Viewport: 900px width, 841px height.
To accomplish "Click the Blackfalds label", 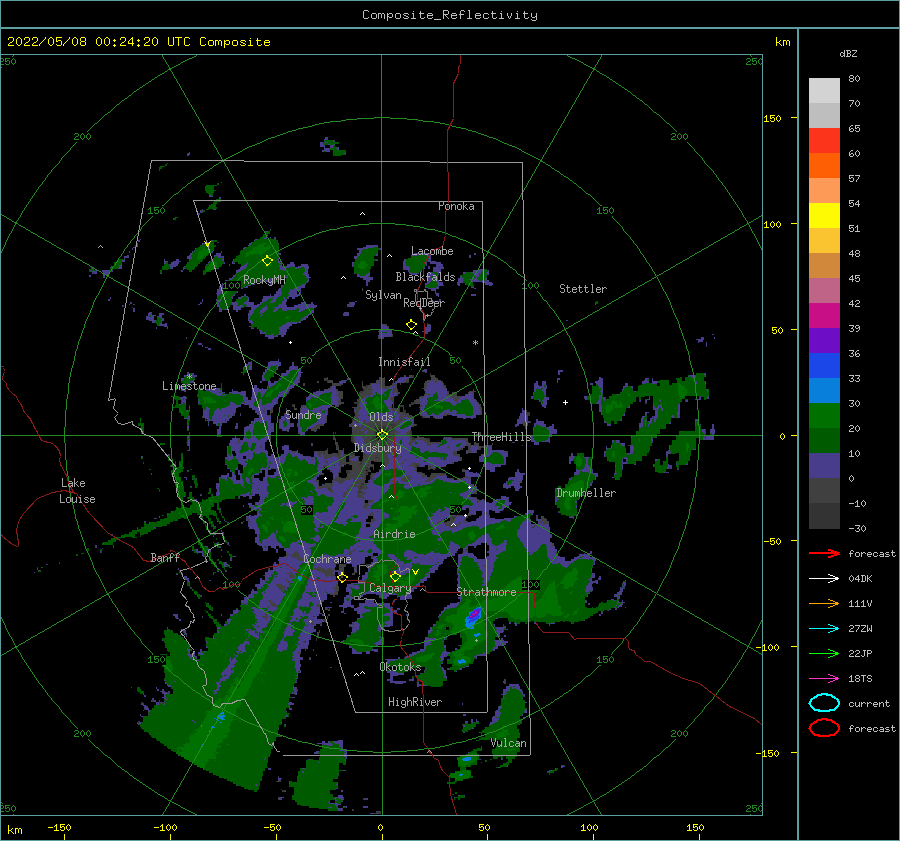I will [x=425, y=277].
